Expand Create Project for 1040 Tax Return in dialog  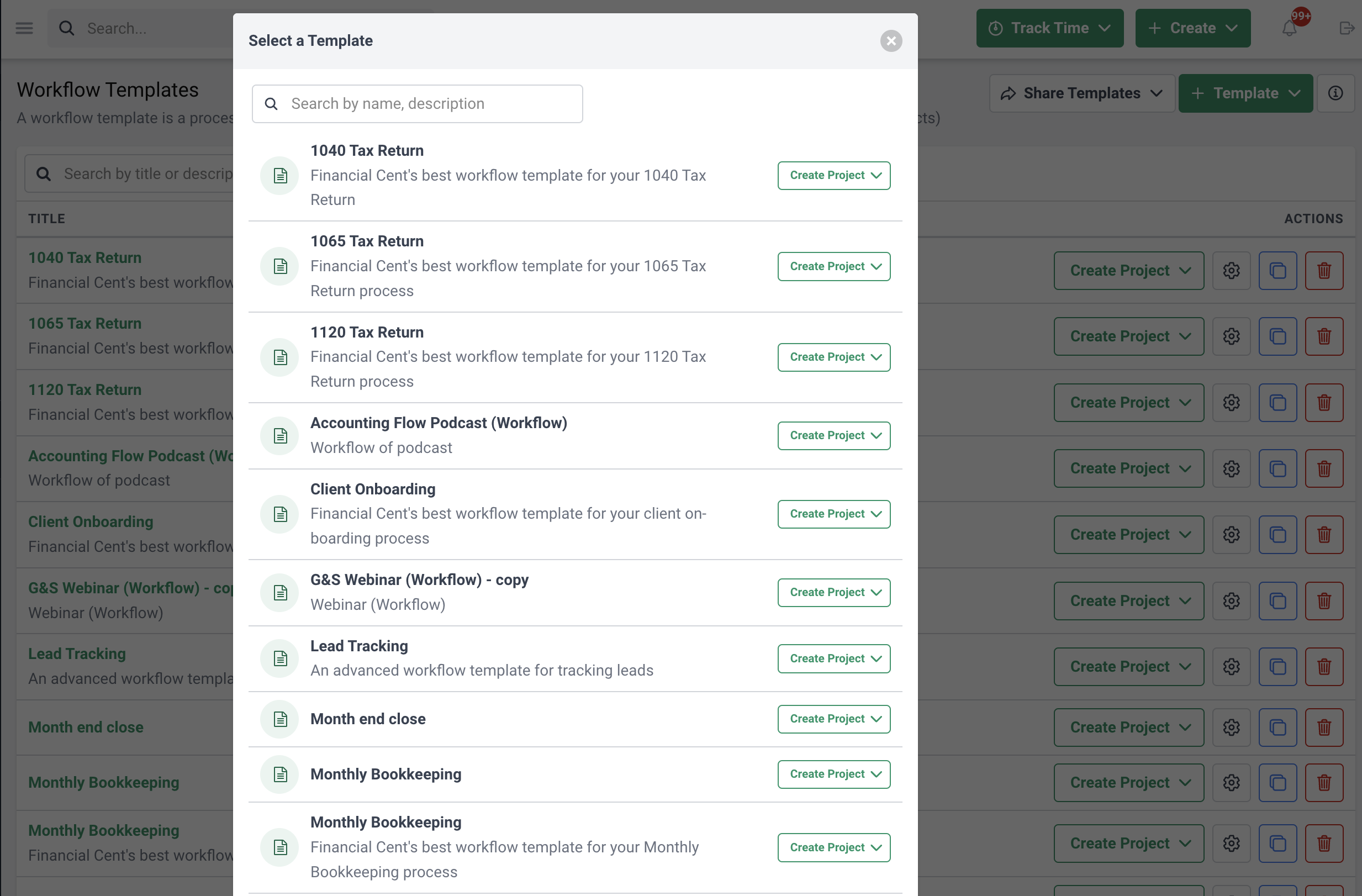pyautogui.click(x=833, y=175)
